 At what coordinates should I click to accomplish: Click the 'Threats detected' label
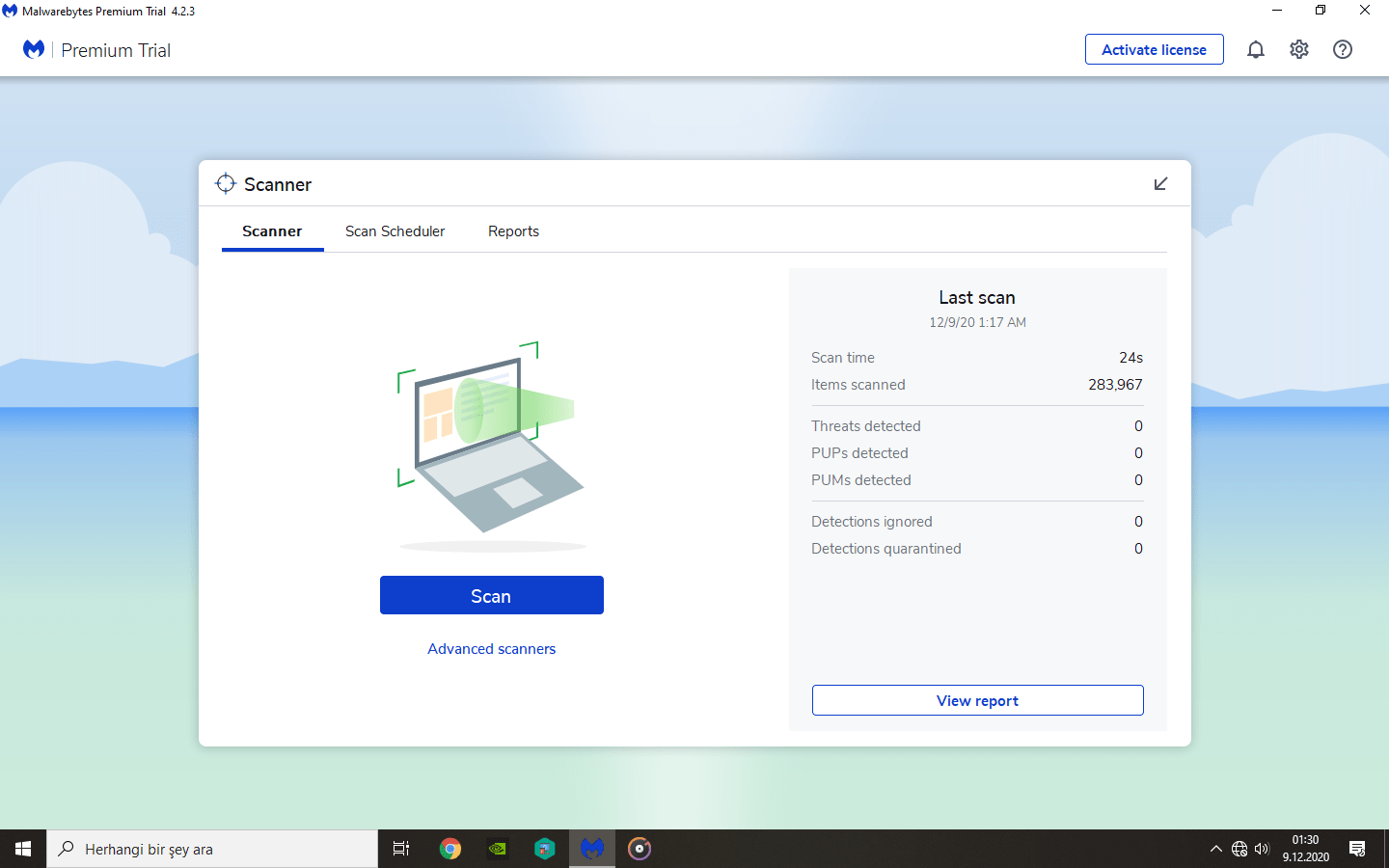(866, 426)
